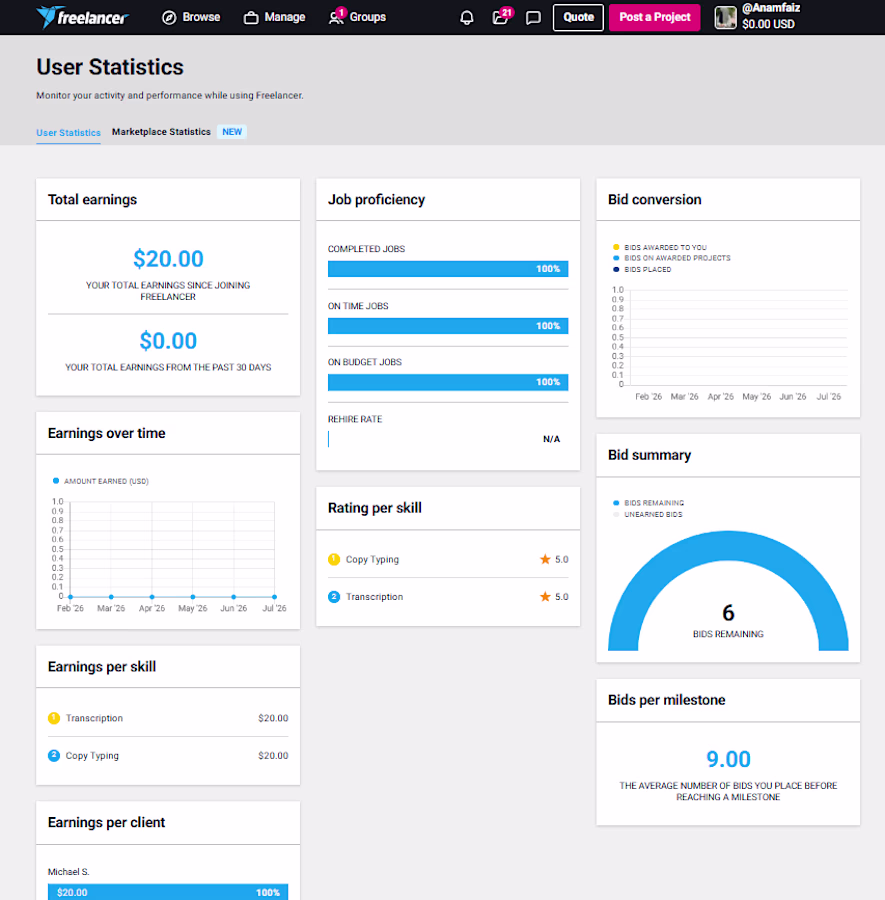
Task: Click the $0.00 USD balance
Action: [x=768, y=24]
